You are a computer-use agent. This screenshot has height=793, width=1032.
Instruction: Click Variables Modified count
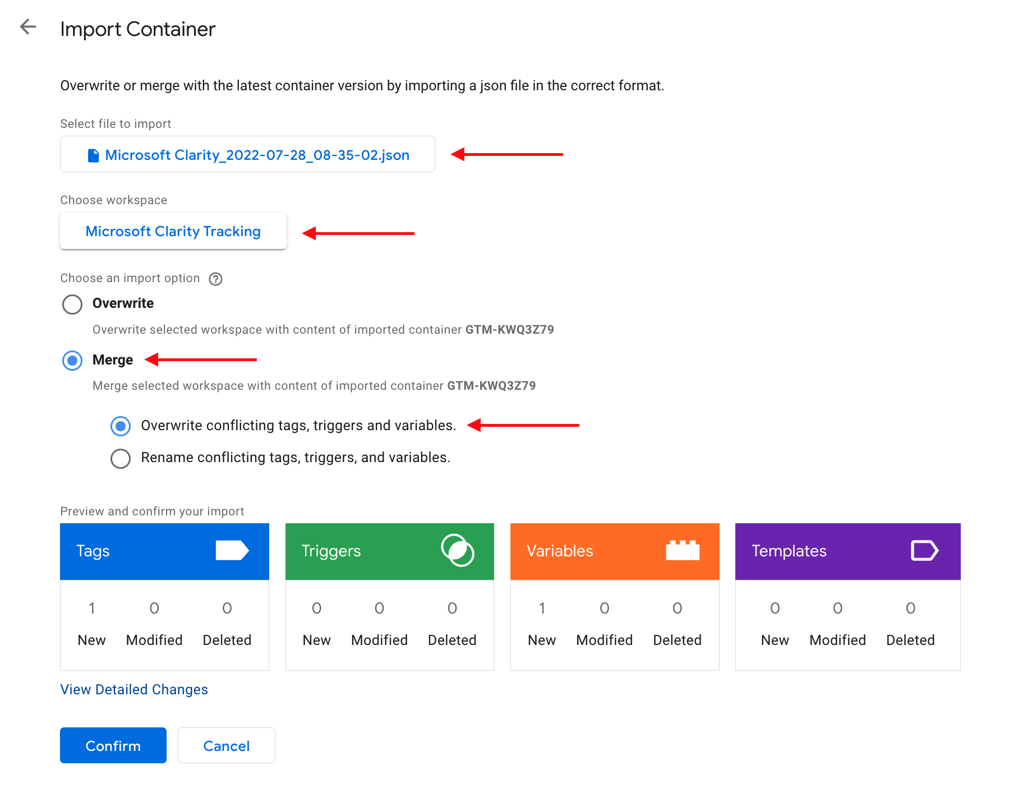[604, 608]
